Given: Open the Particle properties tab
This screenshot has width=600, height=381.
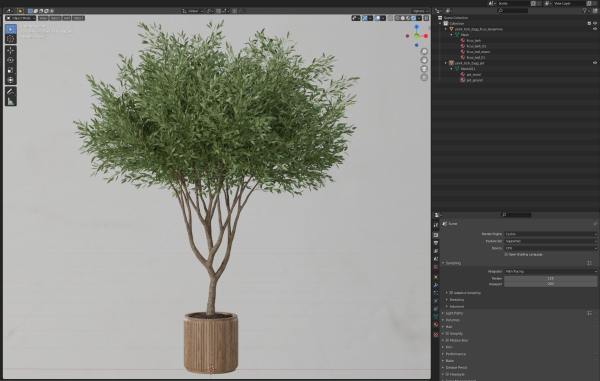Looking at the screenshot, I should pyautogui.click(x=436, y=293).
